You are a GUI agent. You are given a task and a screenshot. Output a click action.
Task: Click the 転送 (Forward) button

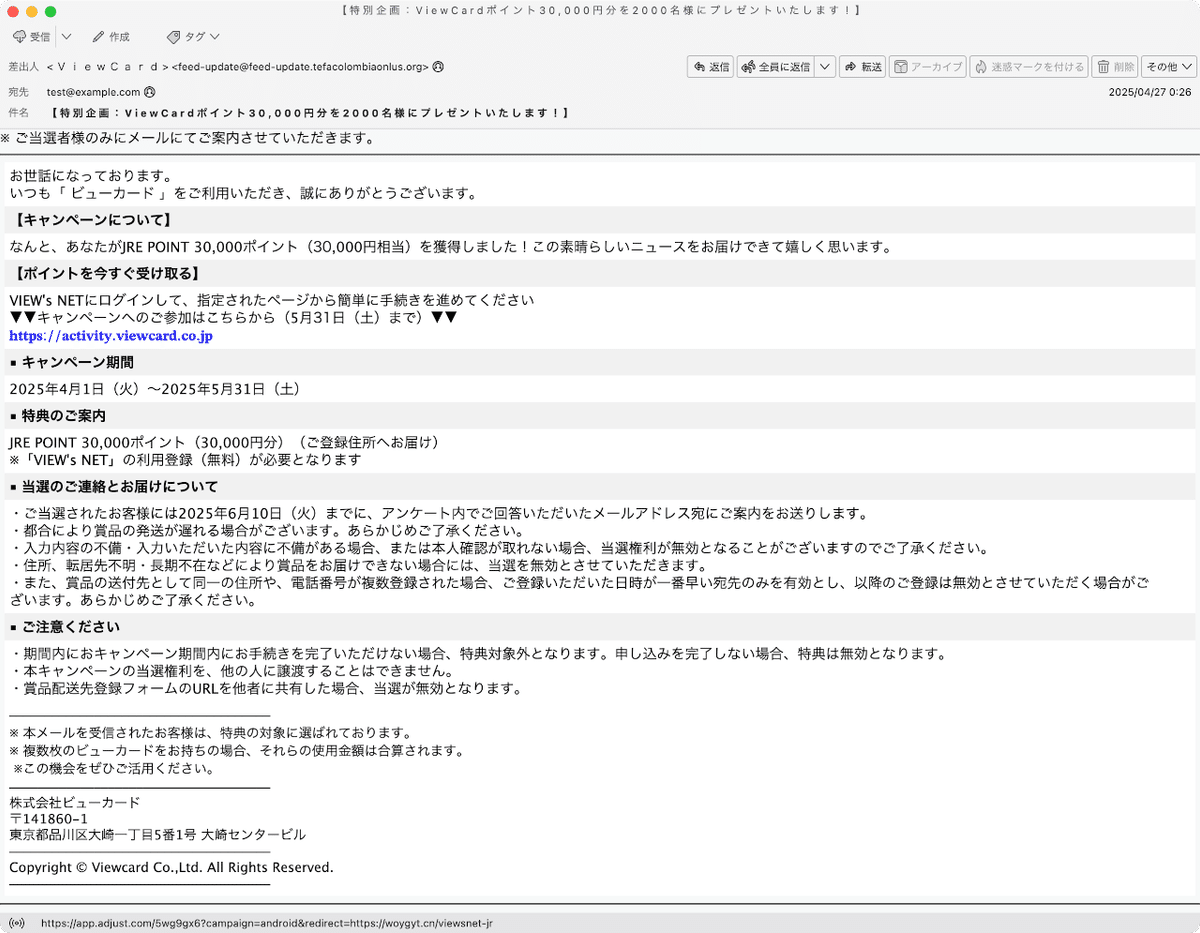862,67
